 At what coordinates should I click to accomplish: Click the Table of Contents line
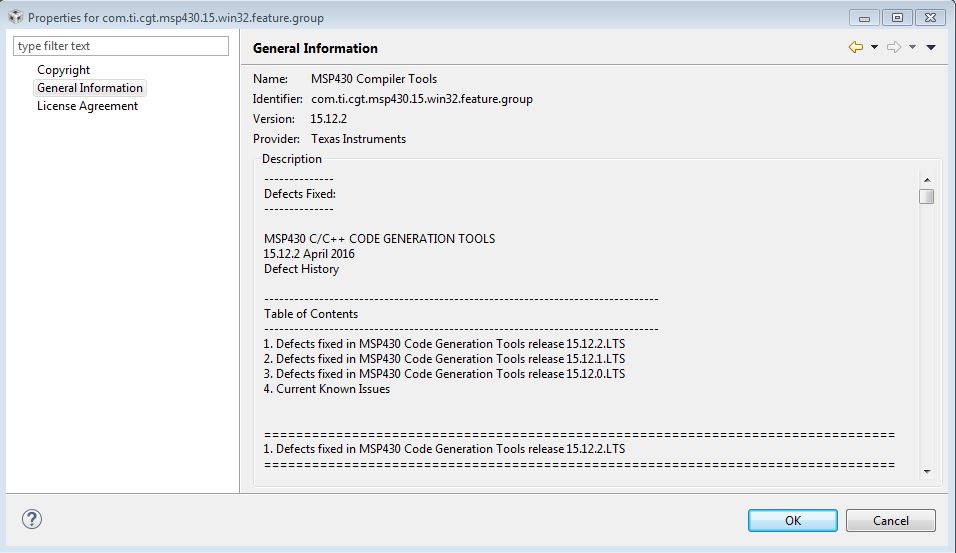pyautogui.click(x=311, y=313)
